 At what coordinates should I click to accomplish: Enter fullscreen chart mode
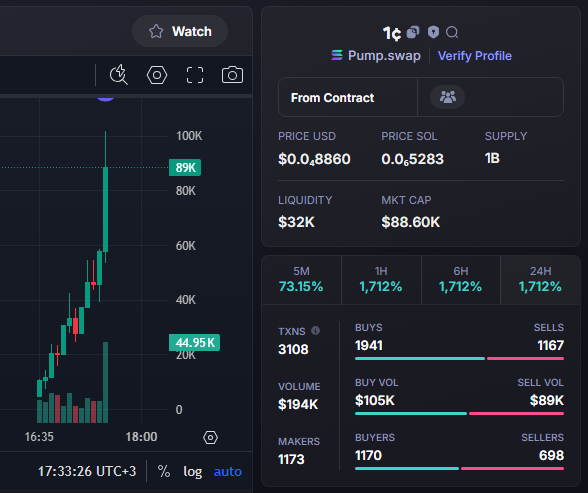coord(195,75)
